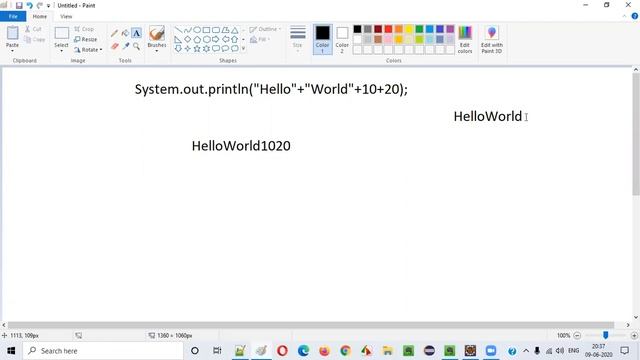Screen dimensions: 640x360
Task: Expand the Shapes gallery more arrow
Action: [x=244, y=49]
